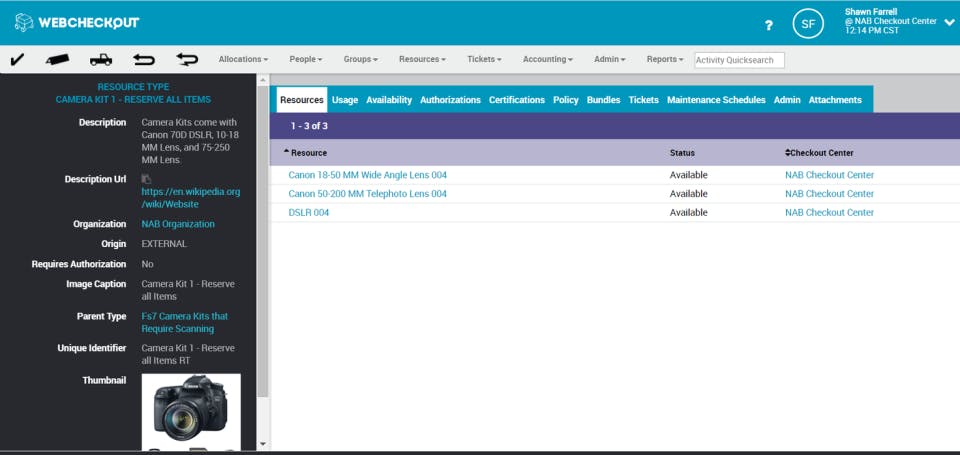Open the Resources dropdown in the navigation bar
Viewport: 960px width, 455px height.
[x=422, y=59]
